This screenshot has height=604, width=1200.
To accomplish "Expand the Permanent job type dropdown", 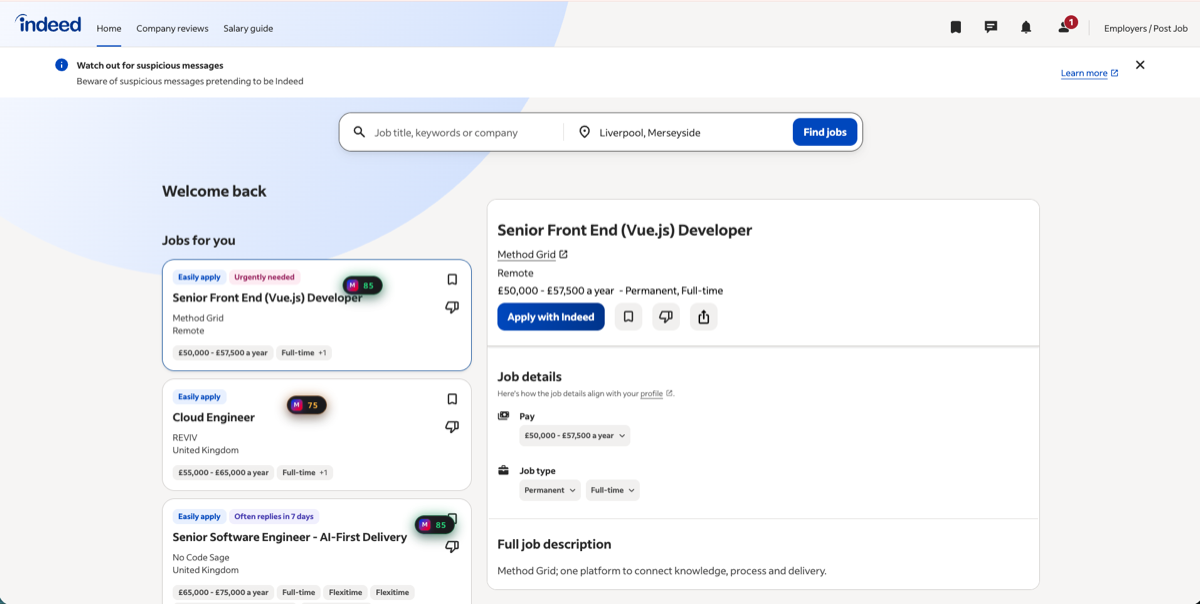I will click(551, 490).
